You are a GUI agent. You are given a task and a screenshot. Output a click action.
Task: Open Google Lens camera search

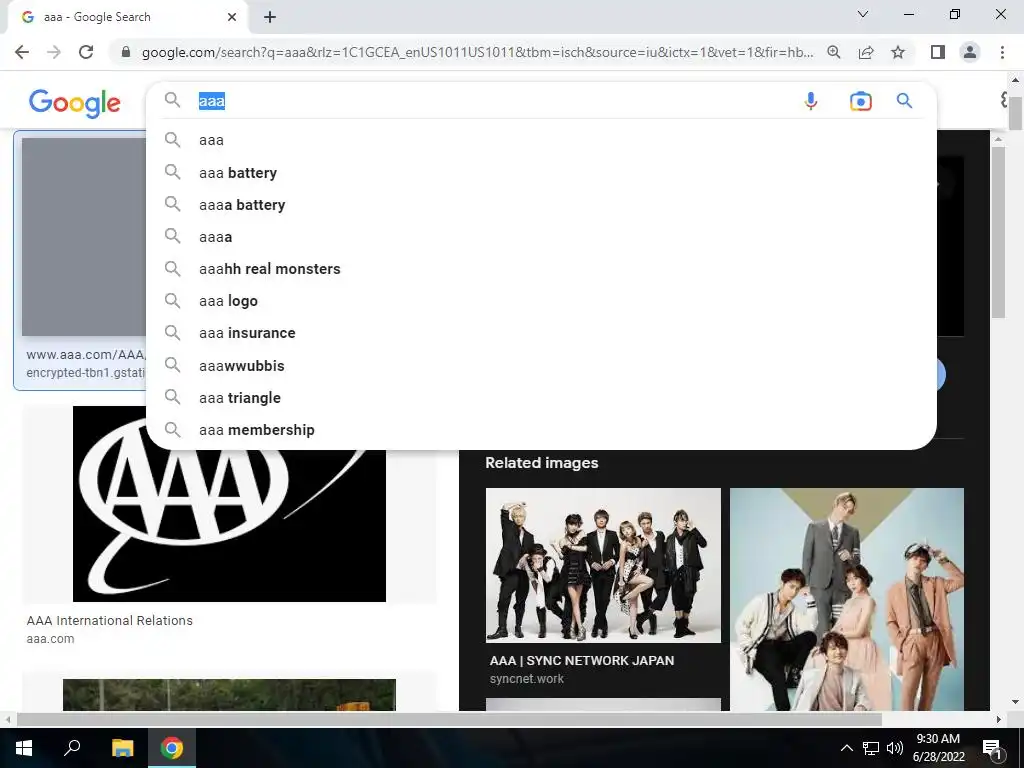[860, 101]
